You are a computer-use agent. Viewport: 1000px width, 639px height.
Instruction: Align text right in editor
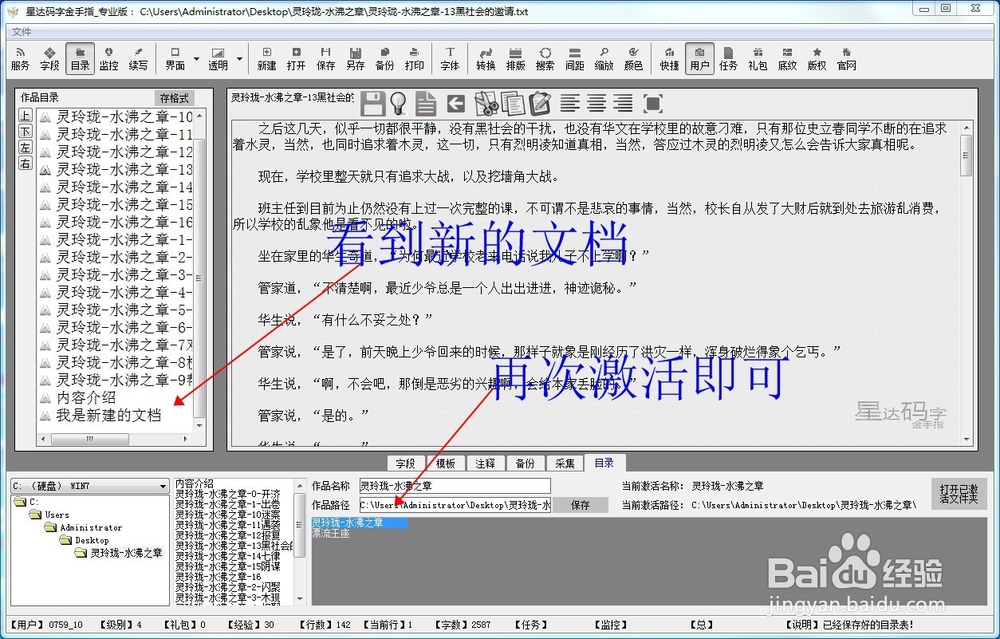622,103
